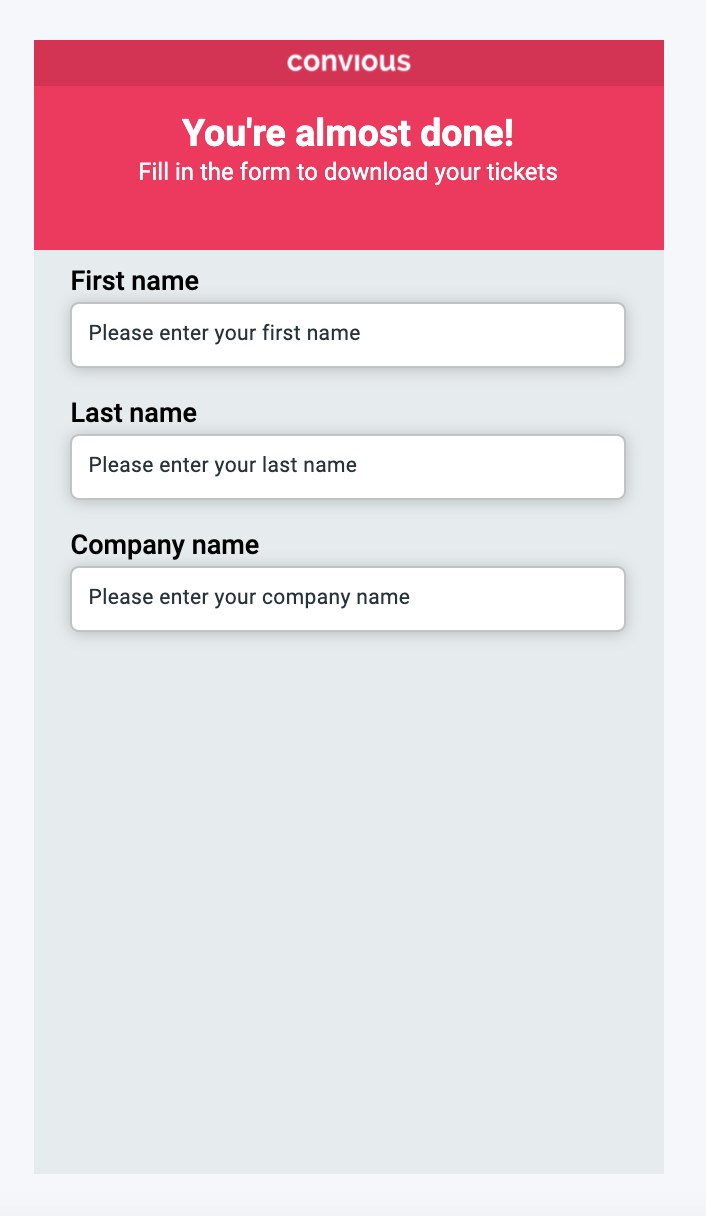
Task: Click the dark red top bar beside the logo
Action: click(150, 63)
